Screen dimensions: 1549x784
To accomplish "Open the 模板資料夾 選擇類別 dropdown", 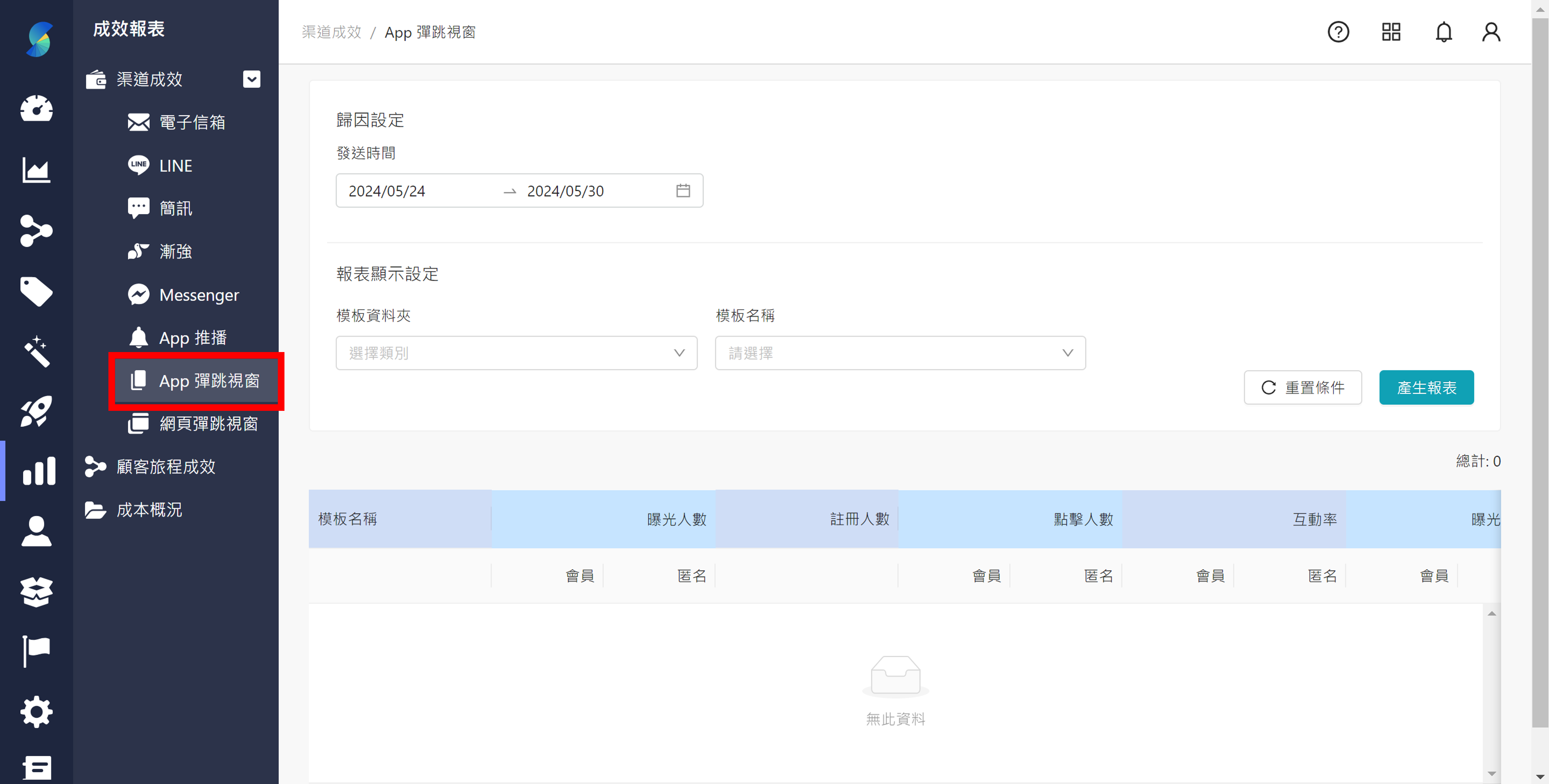I will pyautogui.click(x=516, y=353).
